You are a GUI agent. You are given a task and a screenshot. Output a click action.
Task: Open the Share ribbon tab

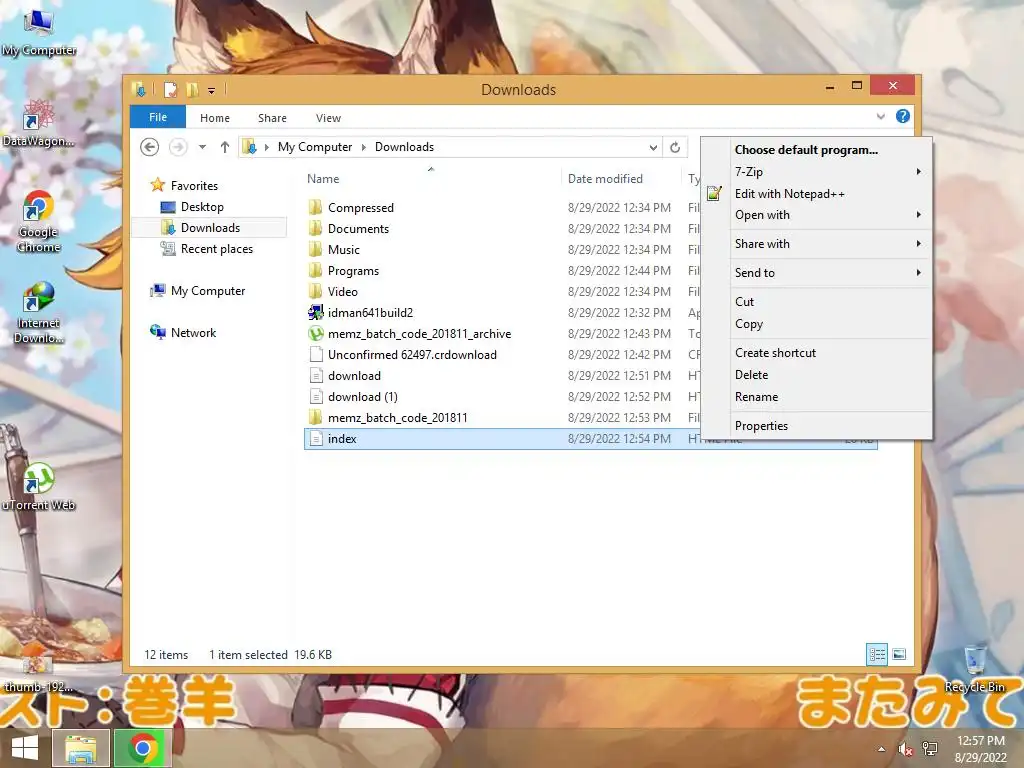272,118
